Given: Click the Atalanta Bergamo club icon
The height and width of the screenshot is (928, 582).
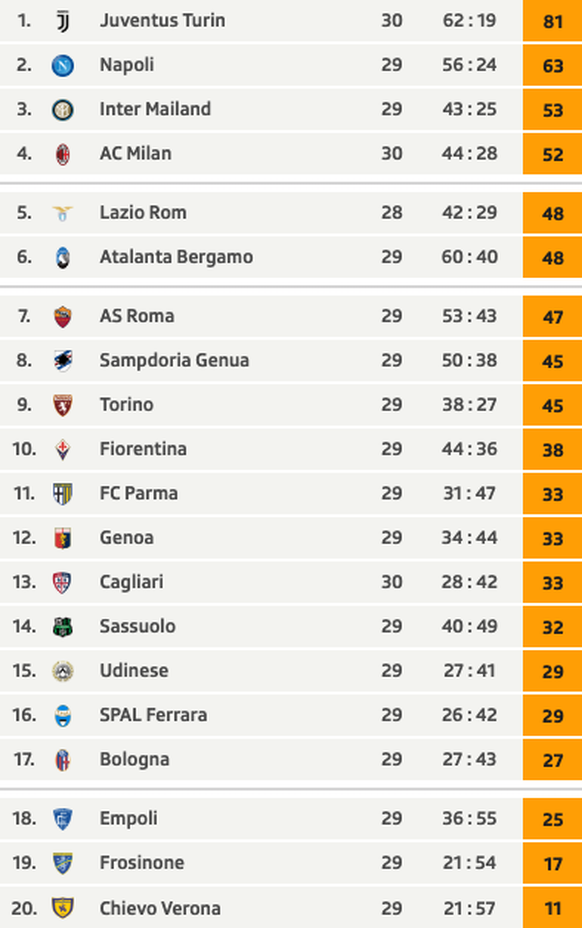Looking at the screenshot, I should [x=63, y=257].
